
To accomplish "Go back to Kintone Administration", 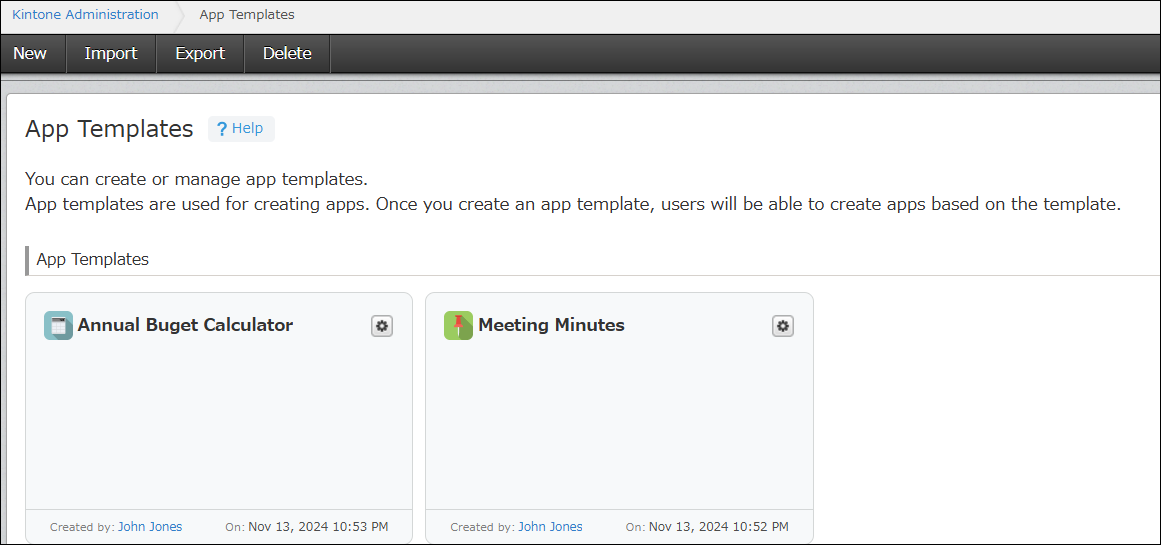I will [x=85, y=15].
